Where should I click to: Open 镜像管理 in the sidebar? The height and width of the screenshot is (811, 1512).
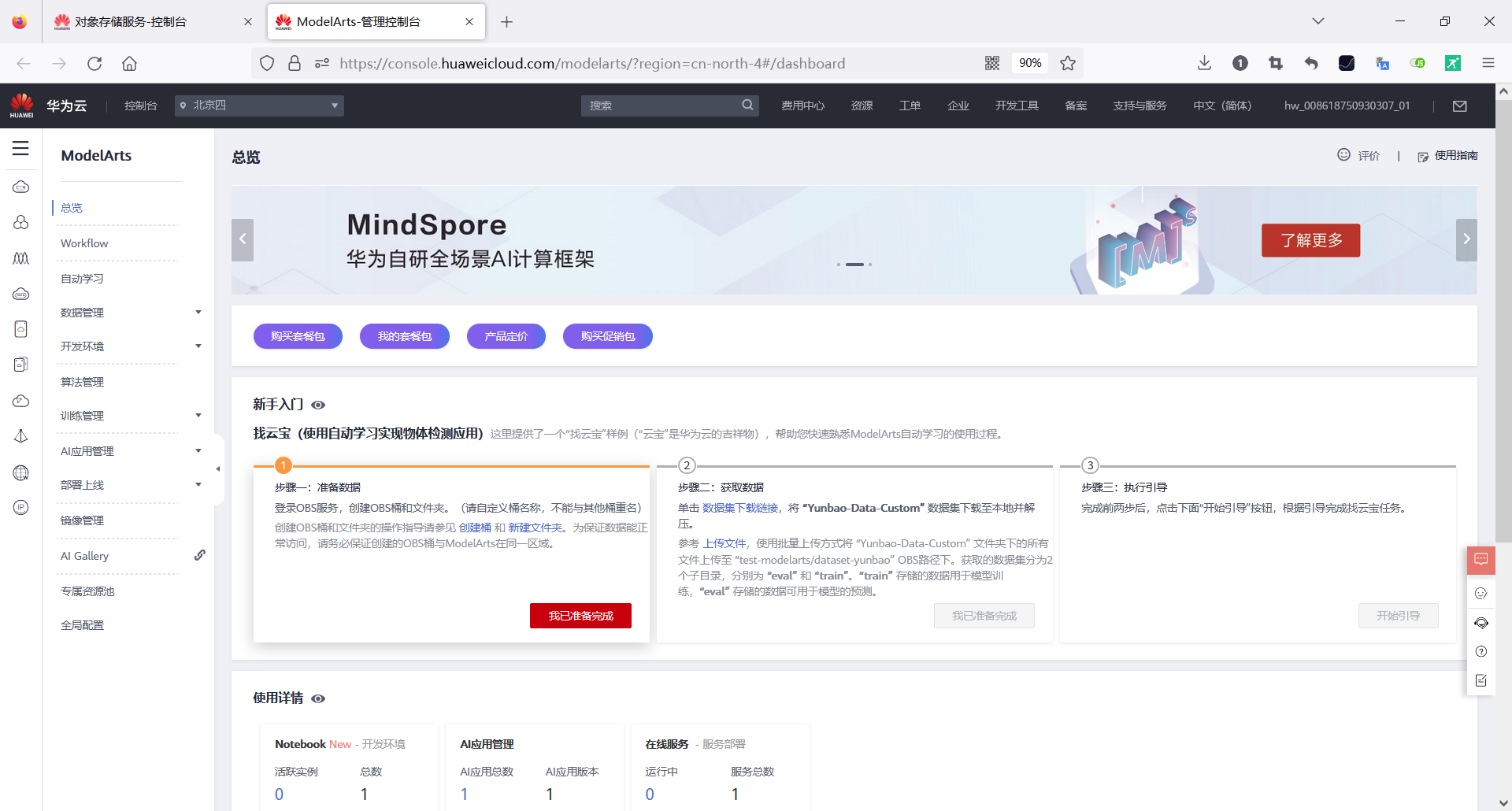[82, 520]
